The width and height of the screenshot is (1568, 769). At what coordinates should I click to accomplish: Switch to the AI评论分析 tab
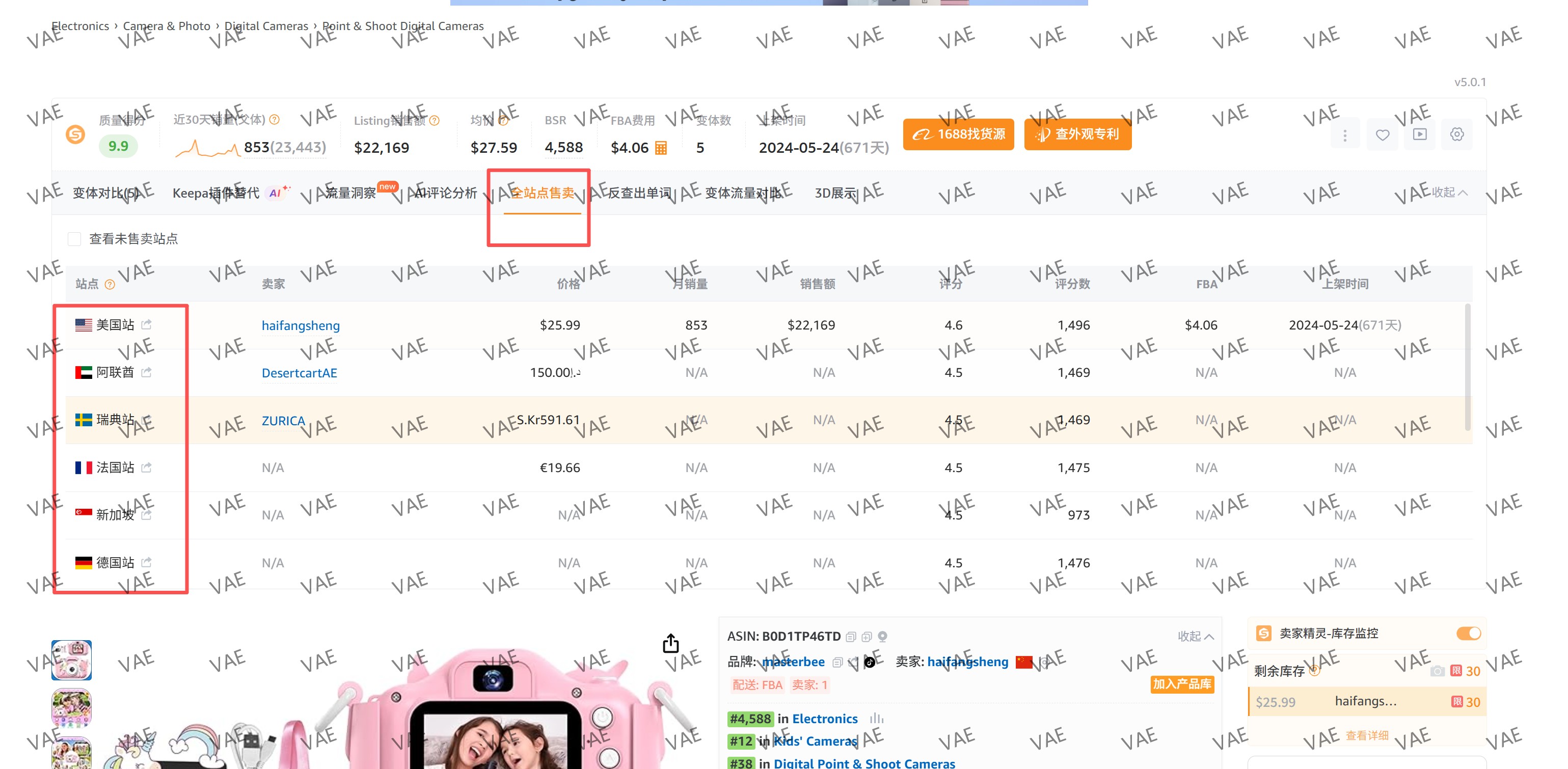[446, 193]
